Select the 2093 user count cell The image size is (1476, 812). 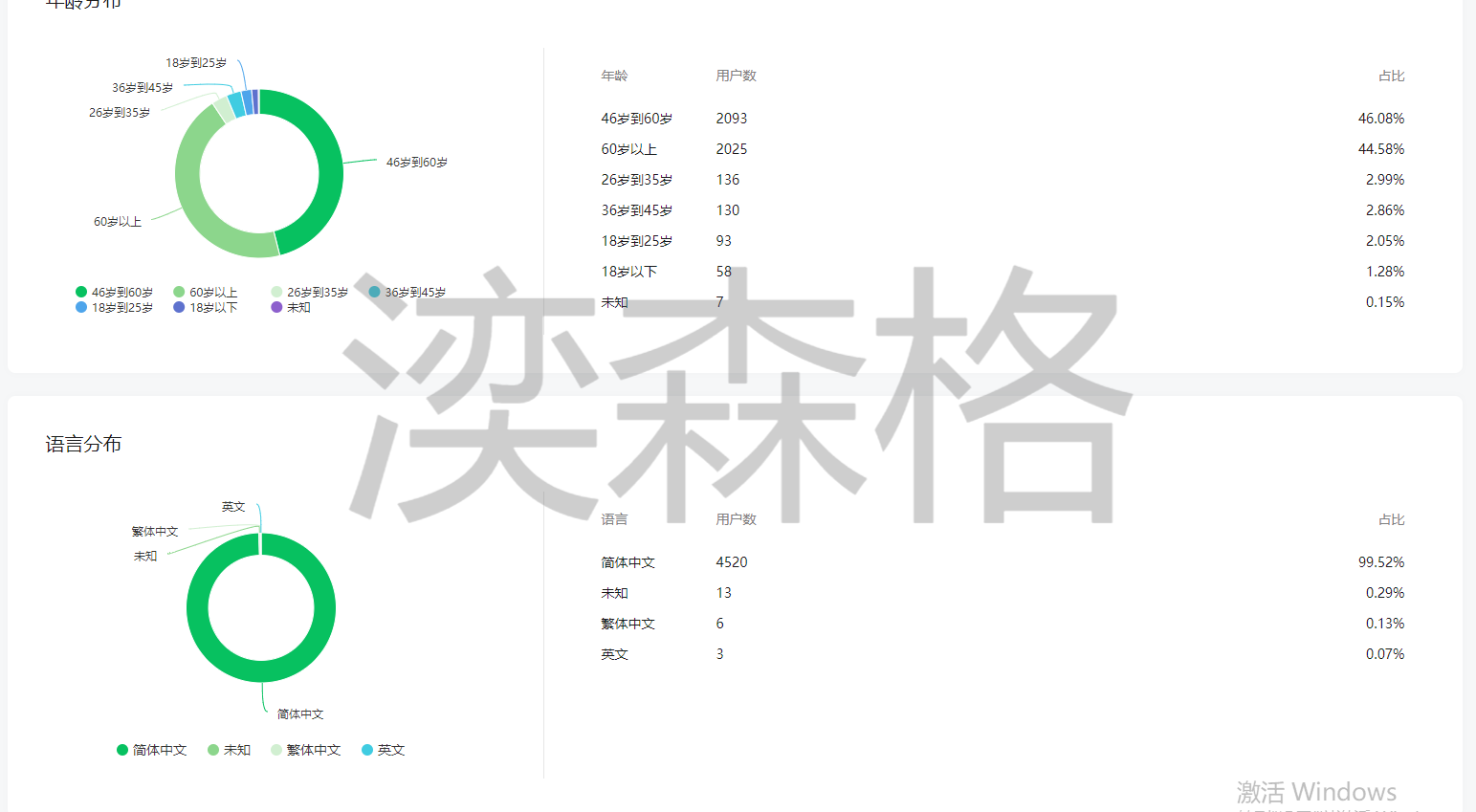[x=732, y=119]
